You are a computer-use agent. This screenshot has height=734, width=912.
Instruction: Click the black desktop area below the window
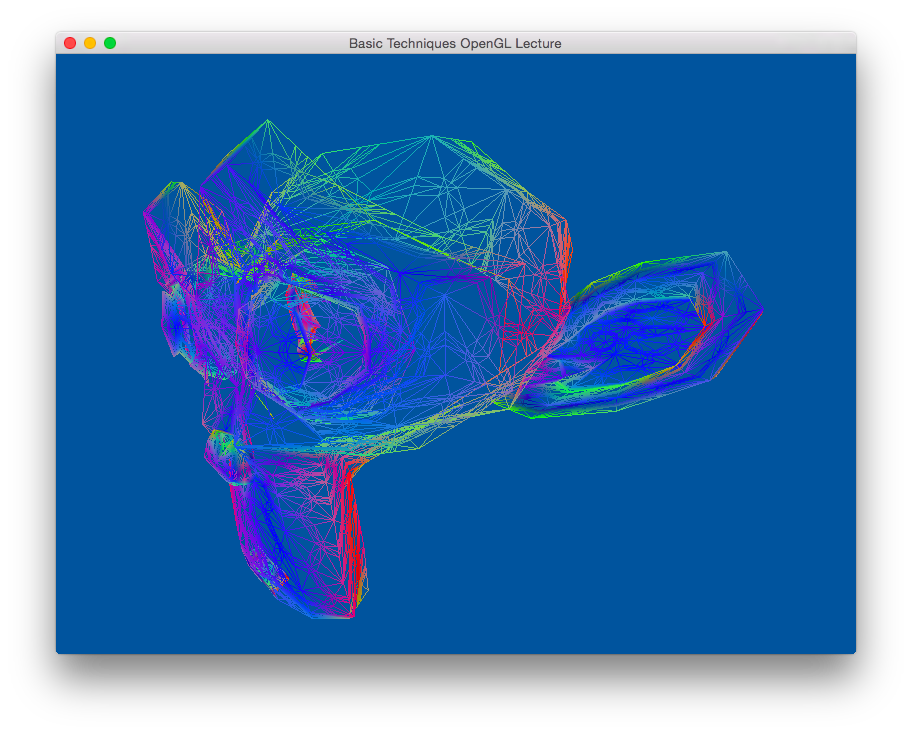[x=456, y=695]
